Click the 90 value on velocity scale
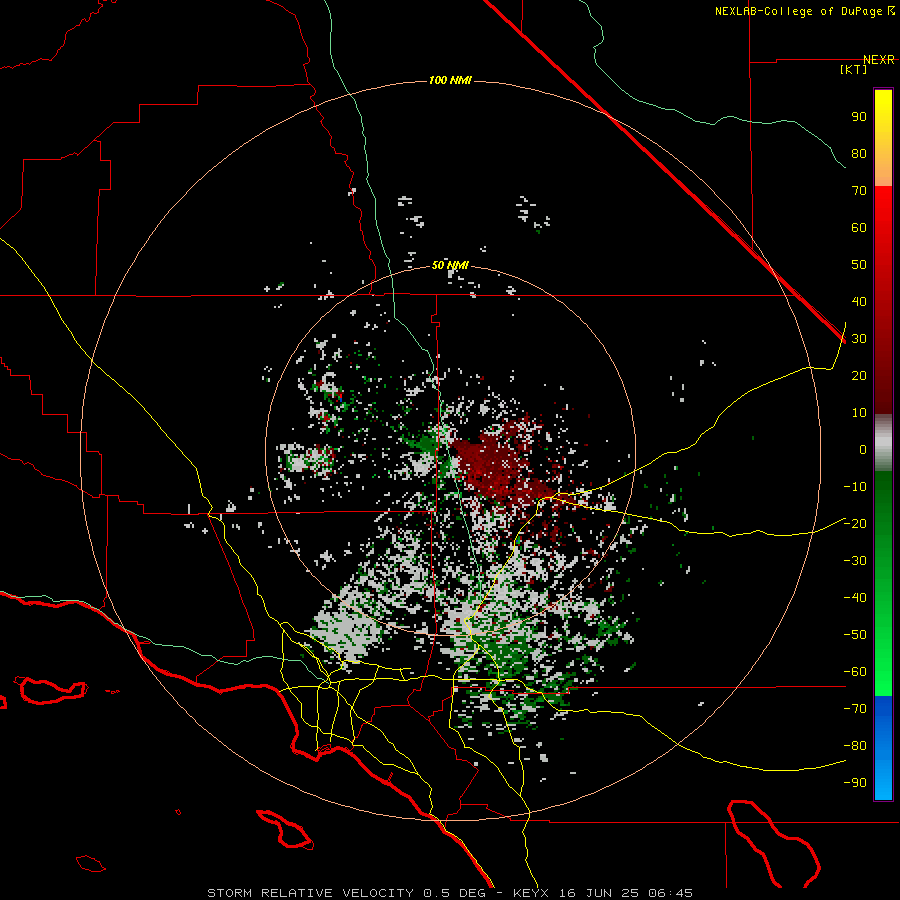 859,117
